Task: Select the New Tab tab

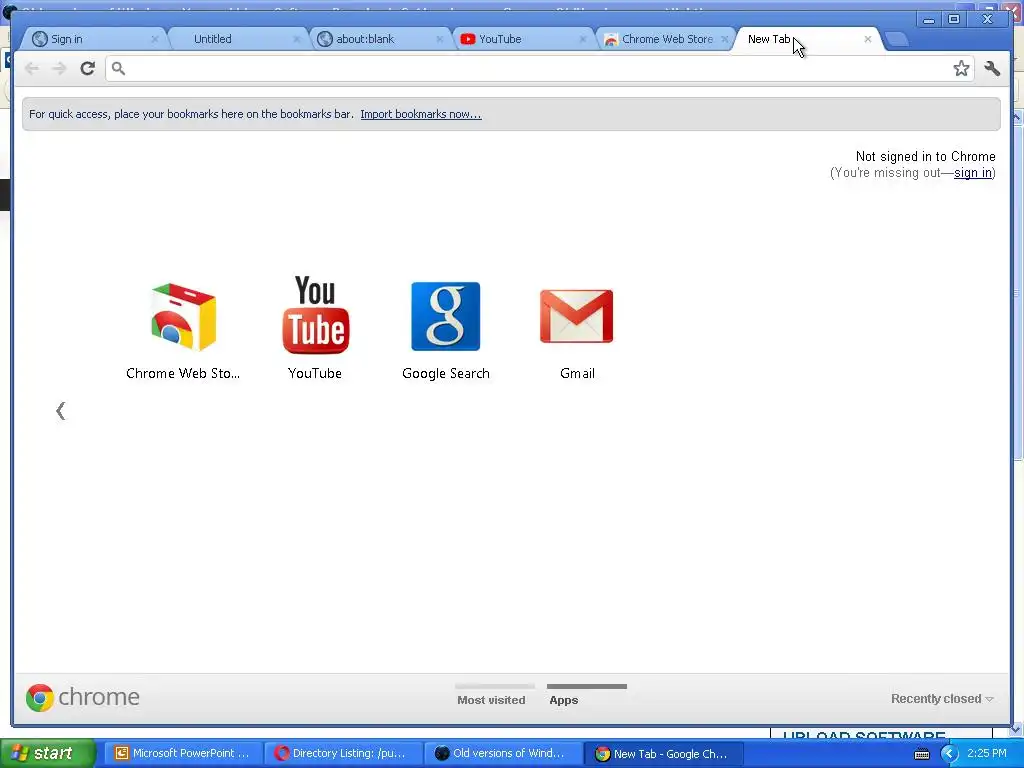Action: pos(807,39)
